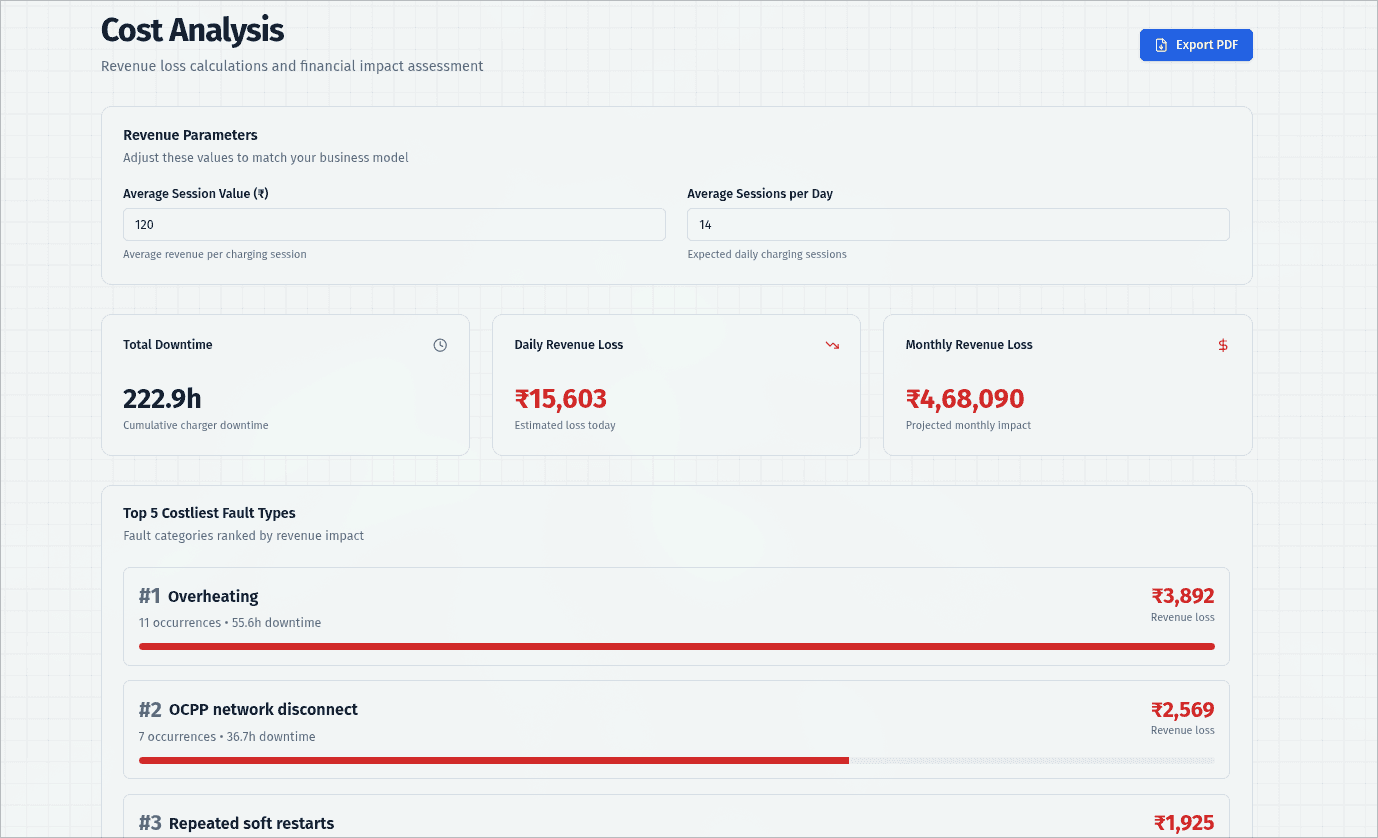The width and height of the screenshot is (1378, 838).
Task: Click the trending-down icon on Daily Revenue Loss
Action: (832, 345)
